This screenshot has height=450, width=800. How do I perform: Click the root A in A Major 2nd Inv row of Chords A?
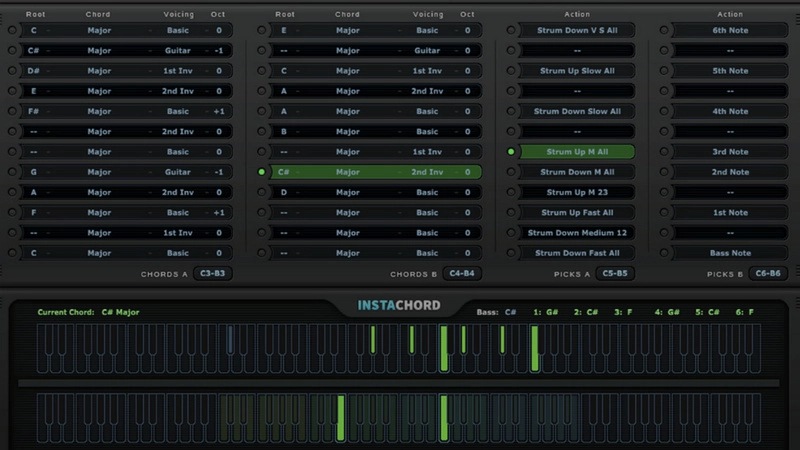click(34, 192)
